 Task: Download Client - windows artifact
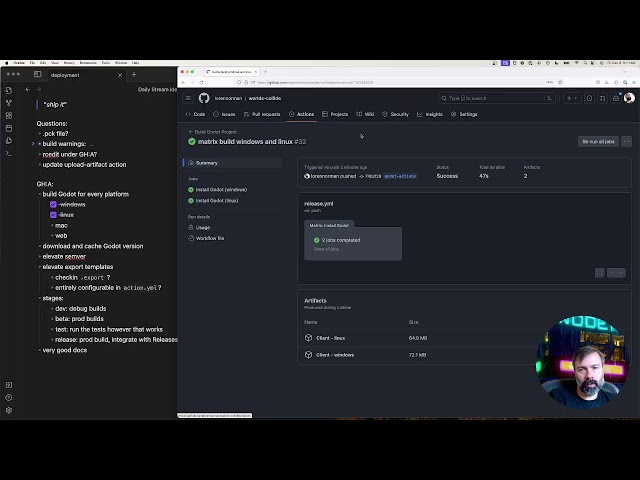(335, 355)
